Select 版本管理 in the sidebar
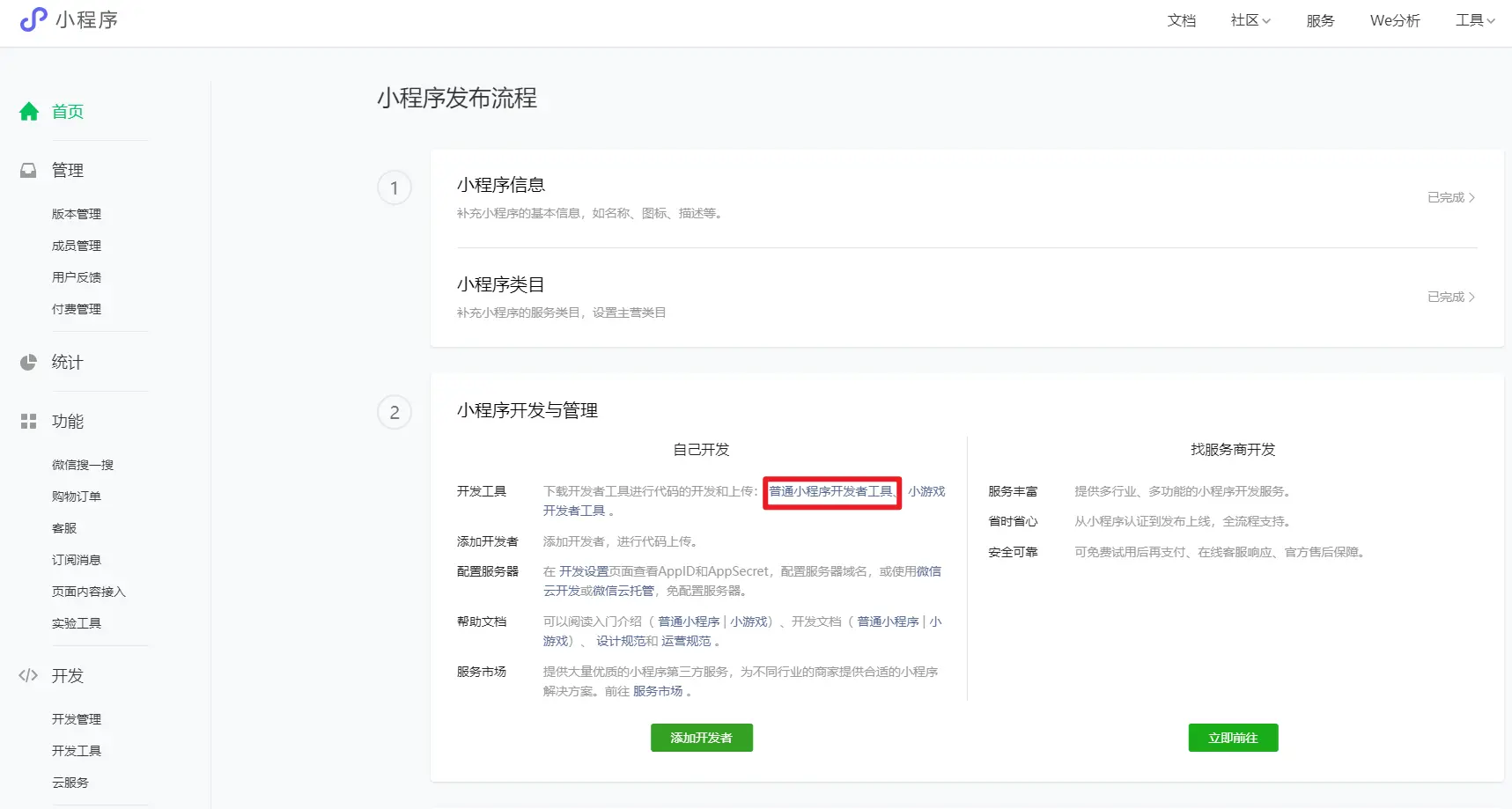Image resolution: width=1512 pixels, height=809 pixels. click(77, 214)
